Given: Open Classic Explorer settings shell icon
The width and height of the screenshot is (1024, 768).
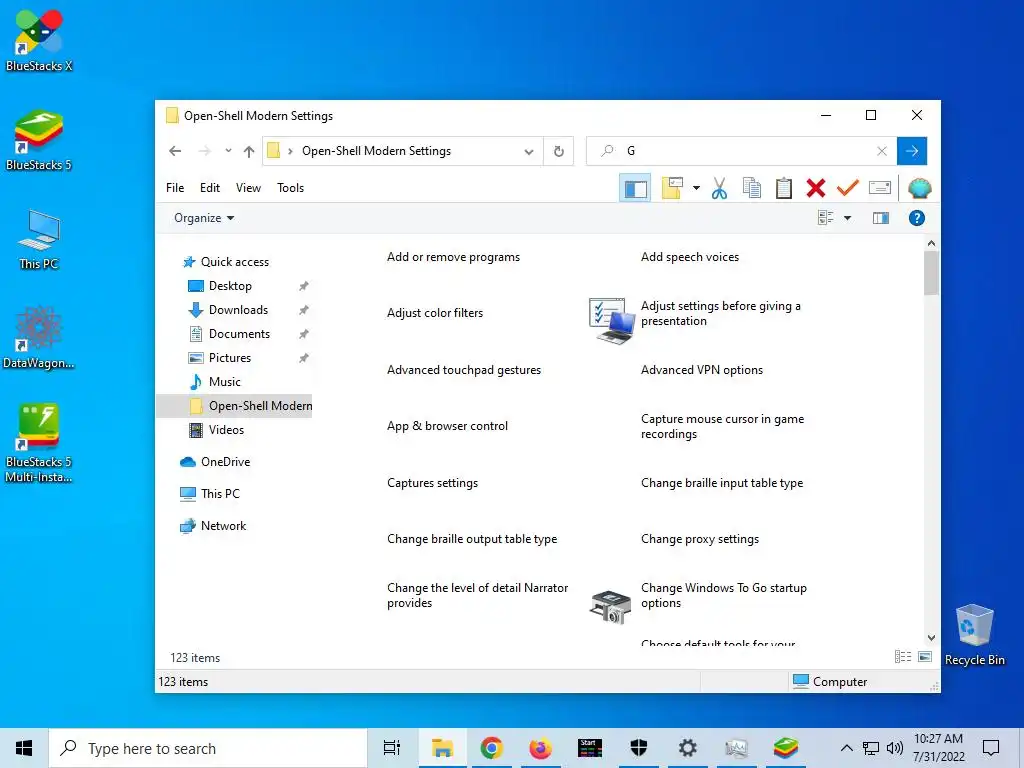Looking at the screenshot, I should coord(919,188).
